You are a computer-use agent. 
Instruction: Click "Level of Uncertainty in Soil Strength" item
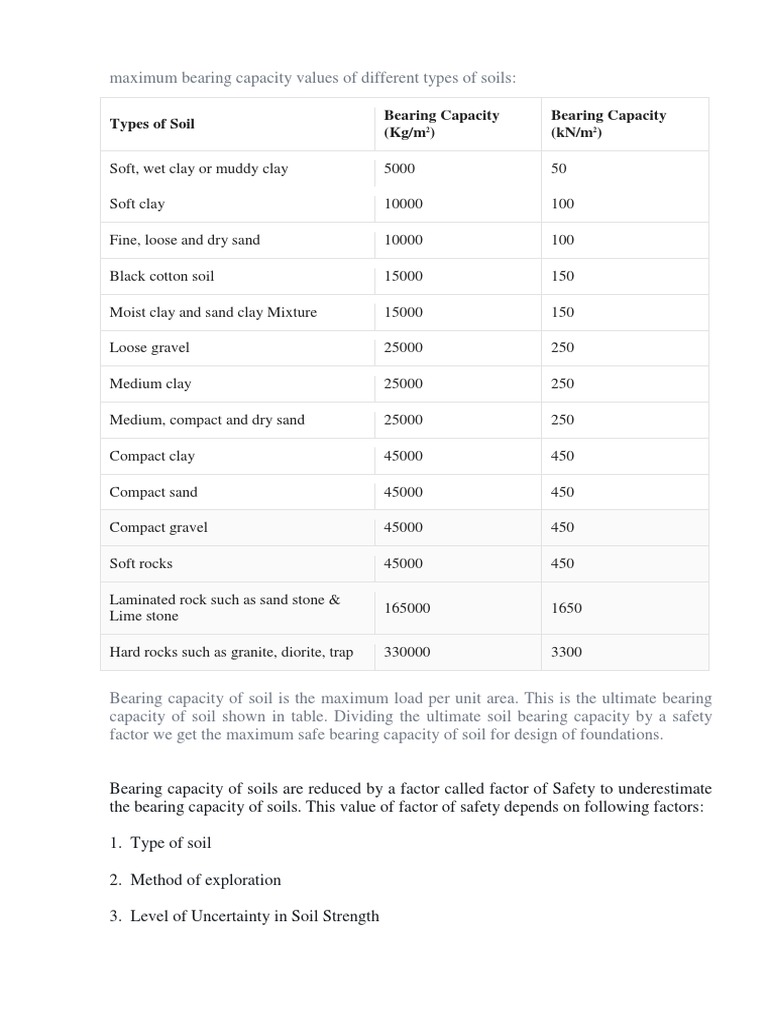pos(254,915)
